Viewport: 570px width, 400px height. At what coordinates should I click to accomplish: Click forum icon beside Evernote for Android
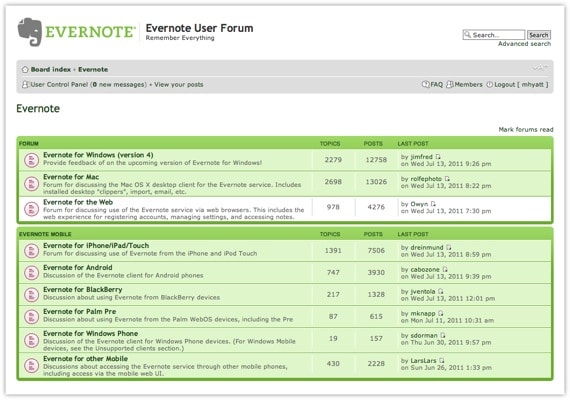point(32,273)
